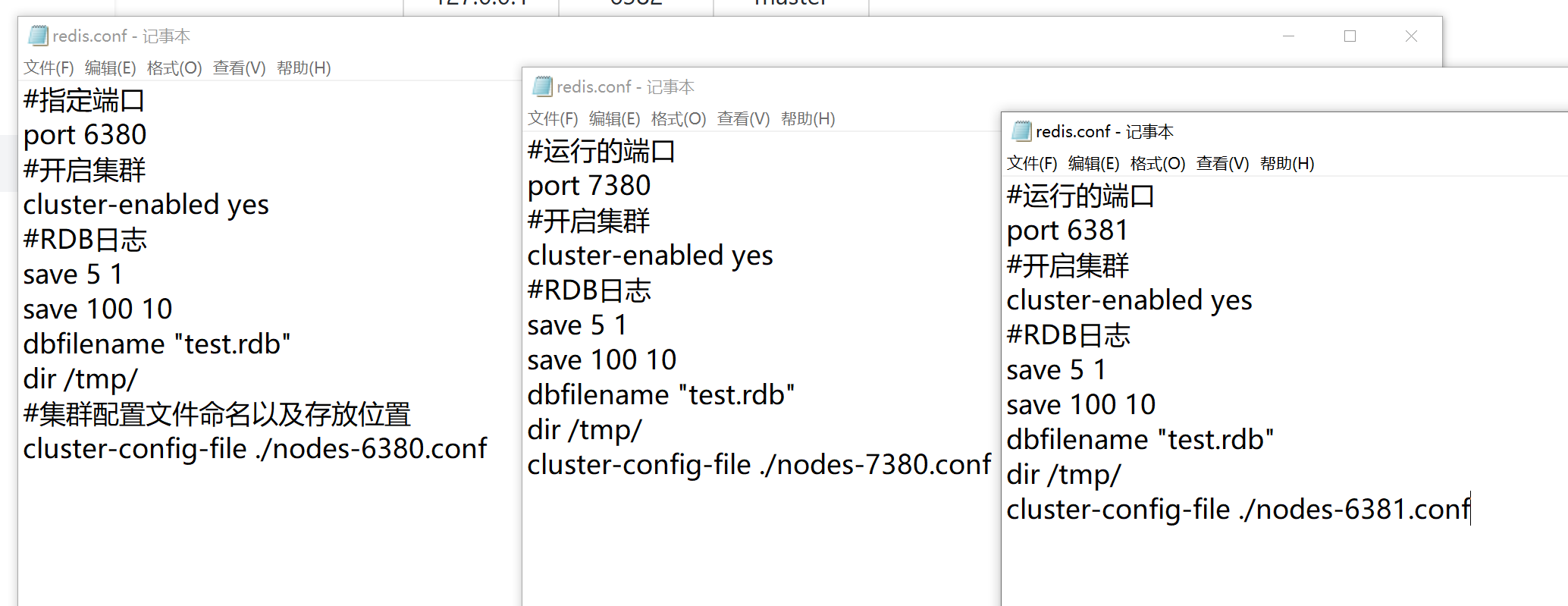Click '#RDB日志' in port 7380 window
This screenshot has height=606, width=1568.
point(589,290)
